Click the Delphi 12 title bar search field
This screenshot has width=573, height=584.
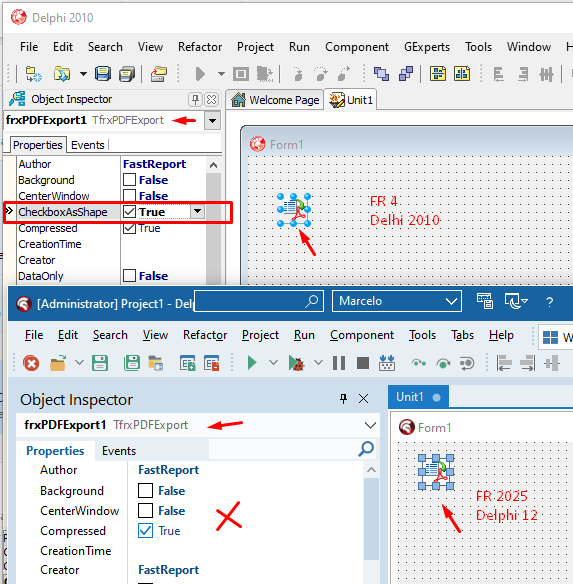point(259,301)
